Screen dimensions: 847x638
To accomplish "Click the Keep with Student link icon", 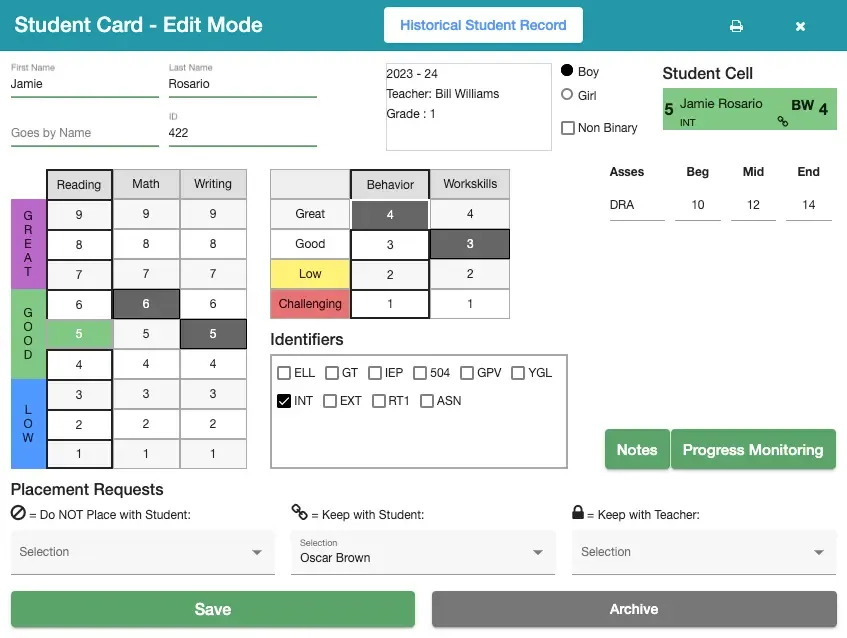I will [299, 513].
